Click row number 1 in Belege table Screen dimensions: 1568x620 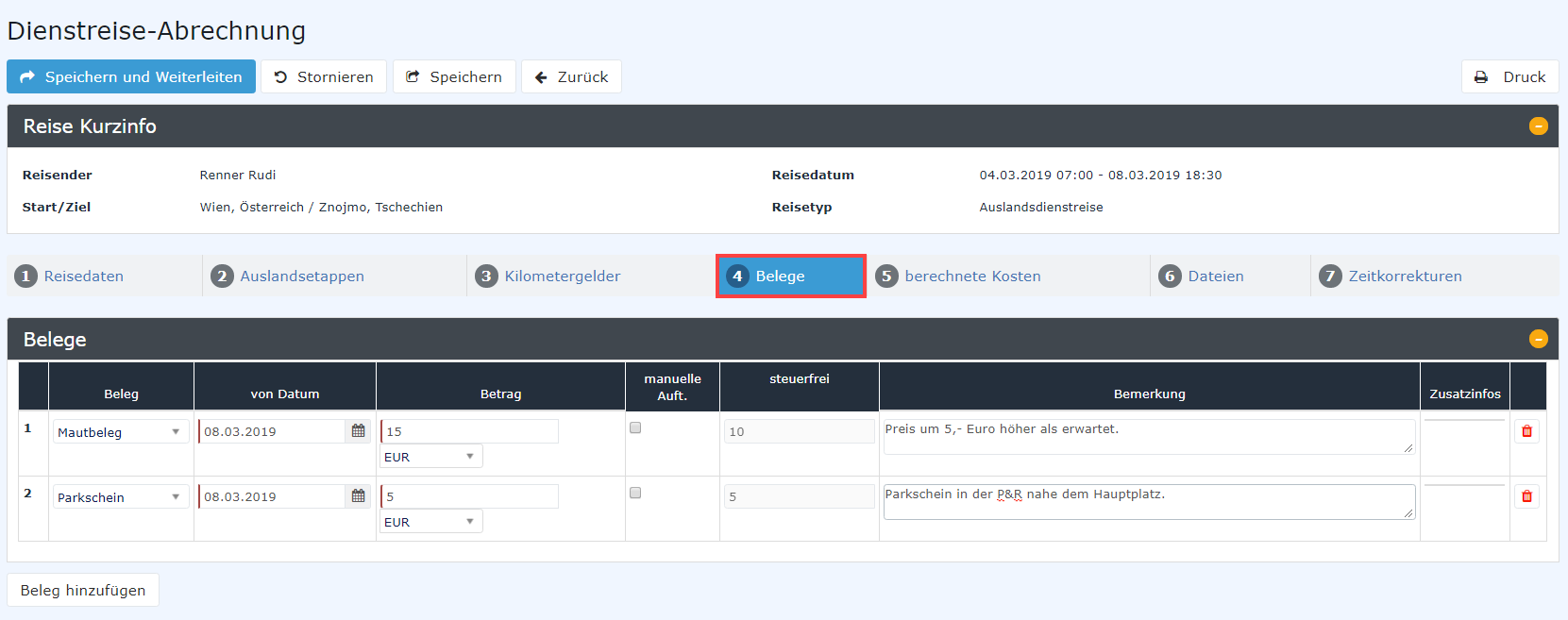click(x=27, y=427)
